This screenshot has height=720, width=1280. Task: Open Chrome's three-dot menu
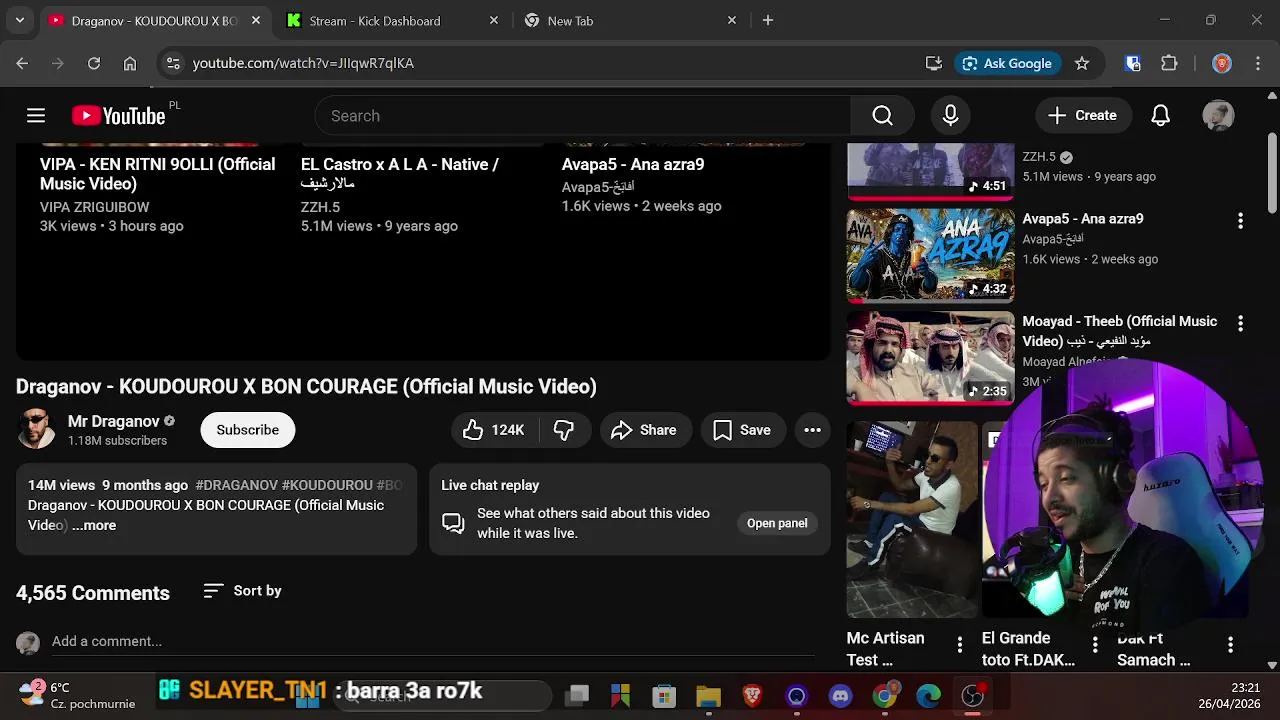pos(1257,63)
